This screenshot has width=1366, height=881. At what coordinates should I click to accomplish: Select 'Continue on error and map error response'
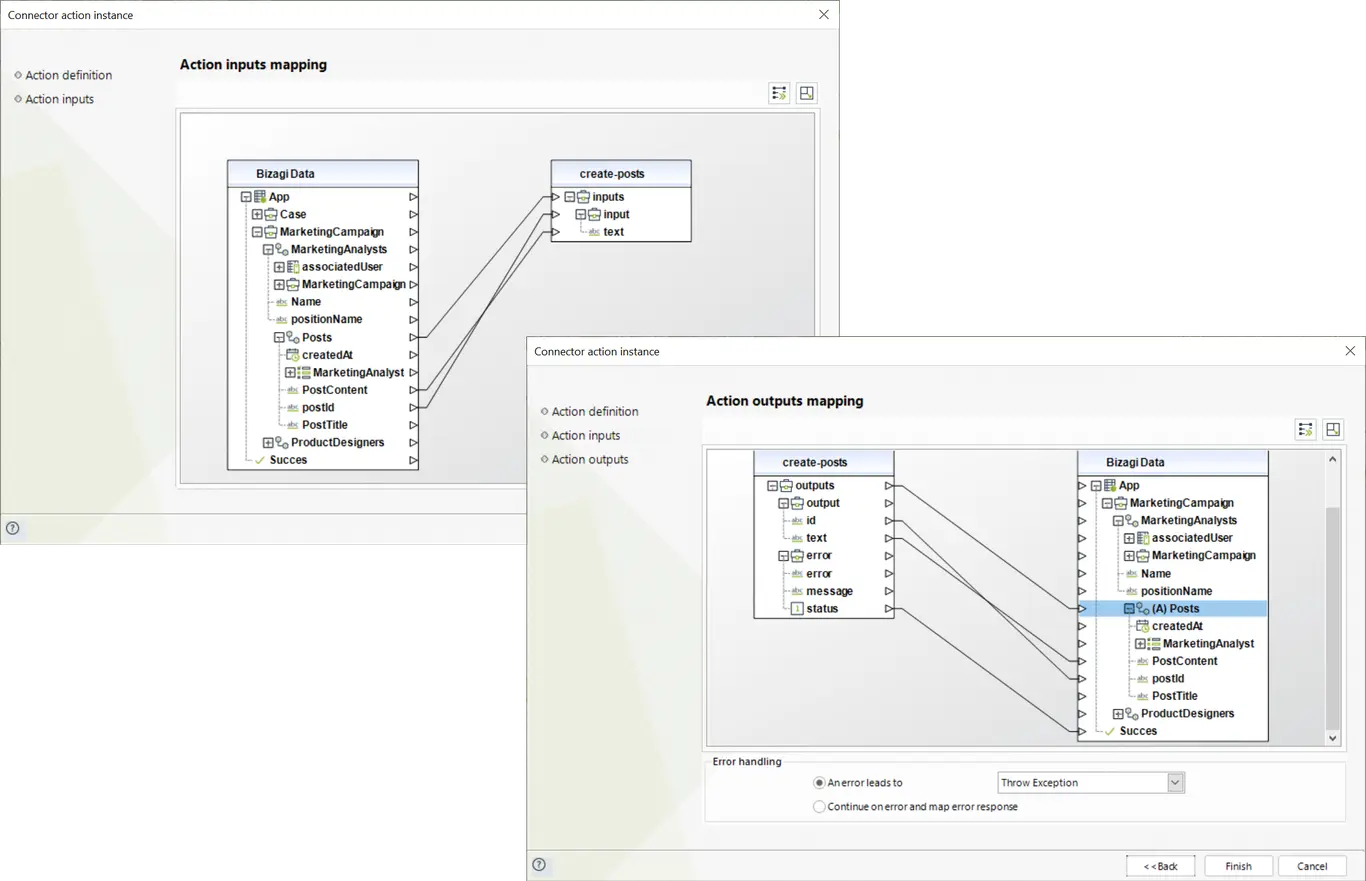coord(820,806)
